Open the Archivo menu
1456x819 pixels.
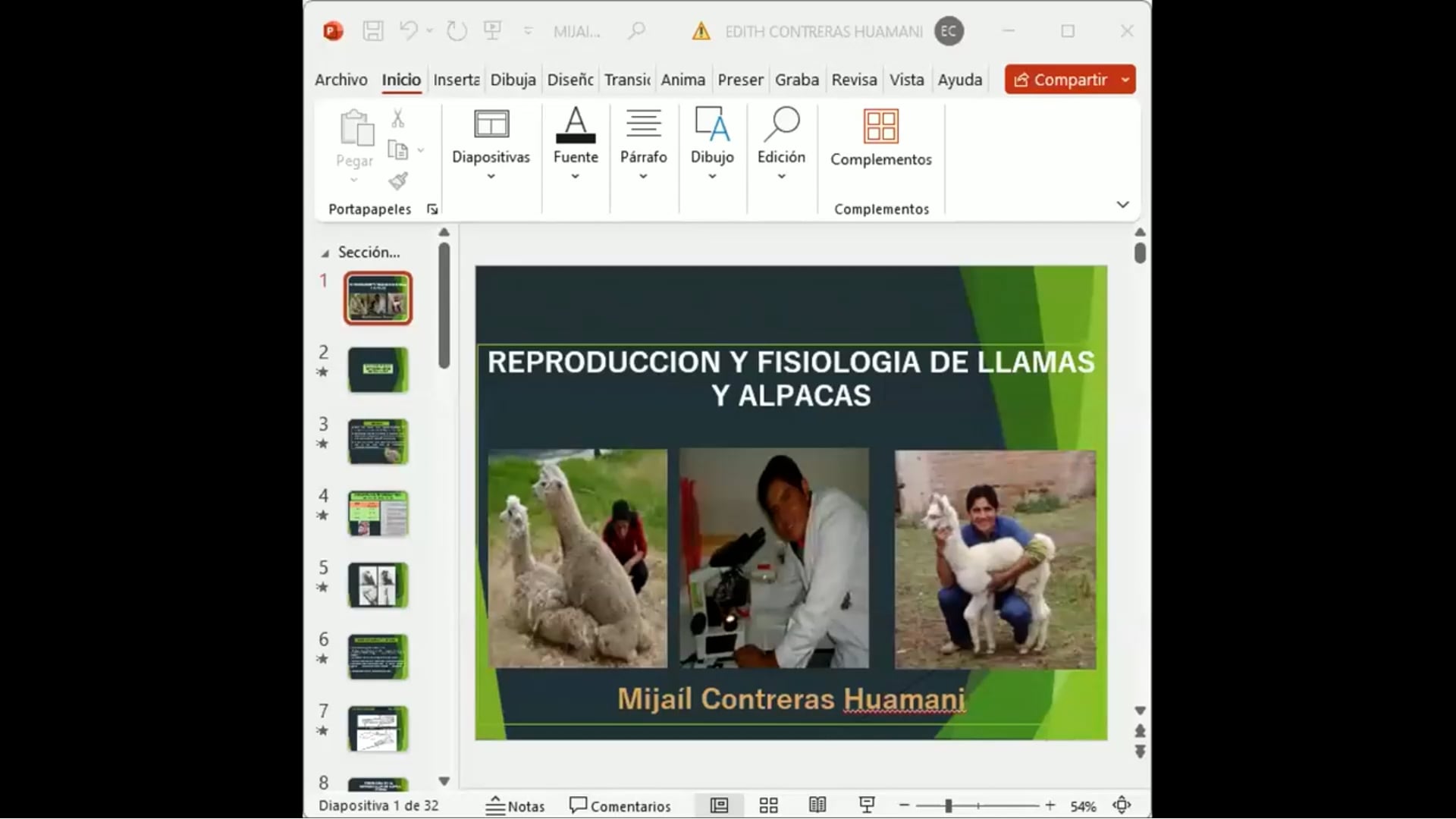340,80
